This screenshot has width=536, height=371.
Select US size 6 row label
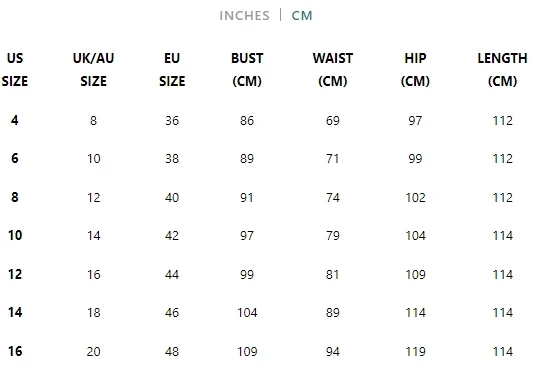(x=15, y=158)
